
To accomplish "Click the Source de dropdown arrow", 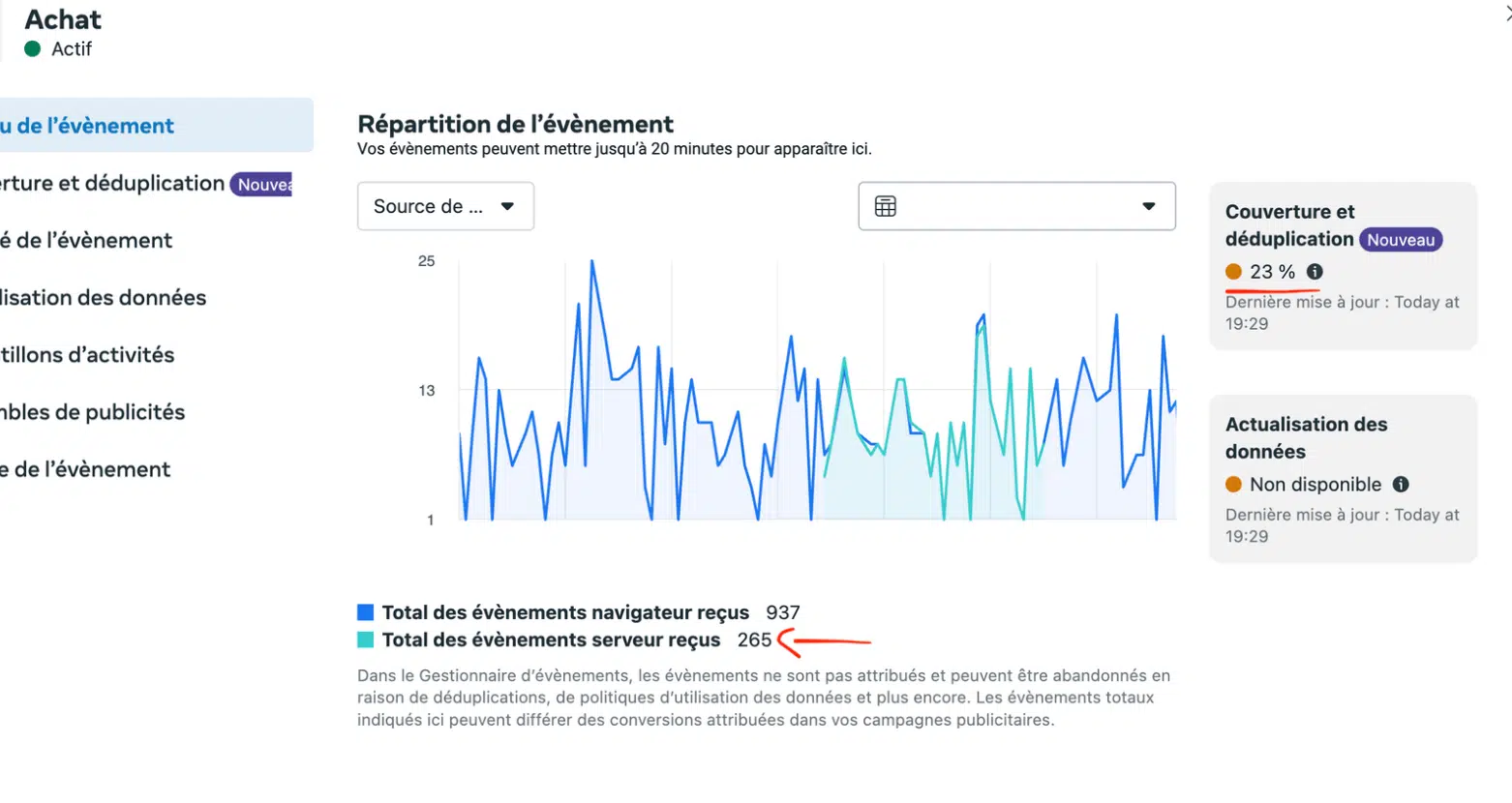I will click(x=507, y=206).
